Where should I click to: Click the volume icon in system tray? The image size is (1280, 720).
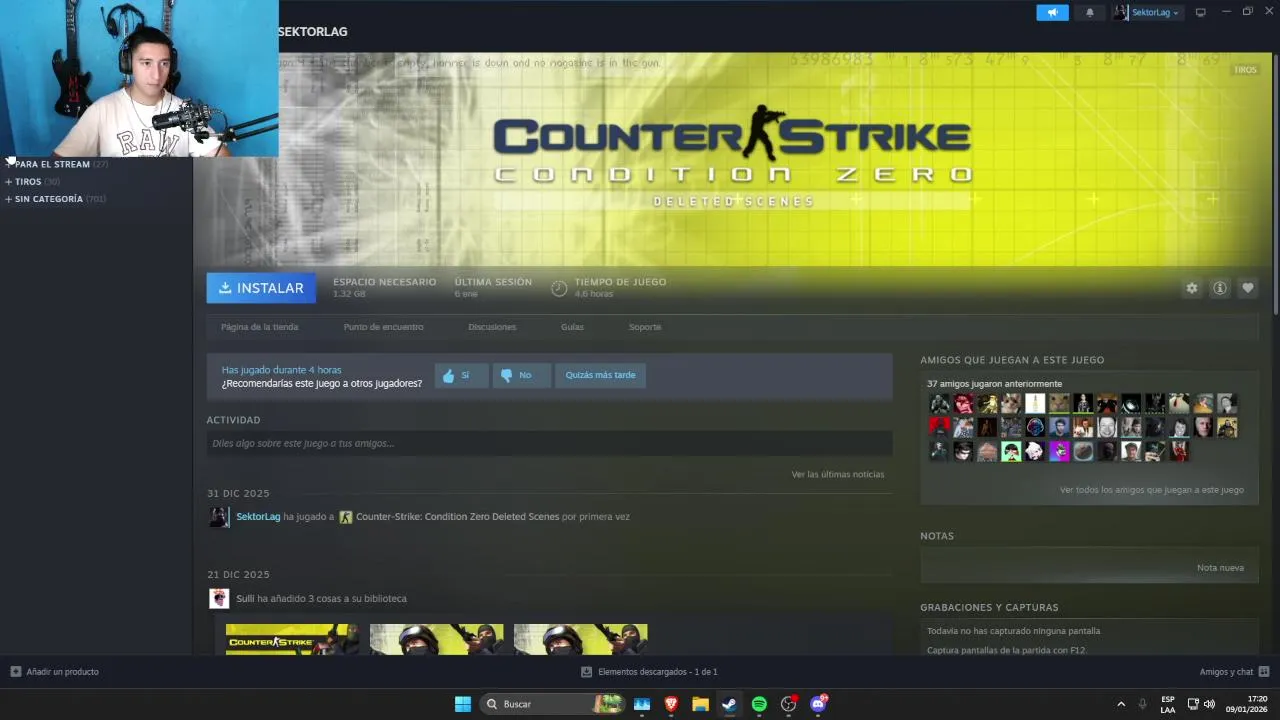coord(1210,704)
